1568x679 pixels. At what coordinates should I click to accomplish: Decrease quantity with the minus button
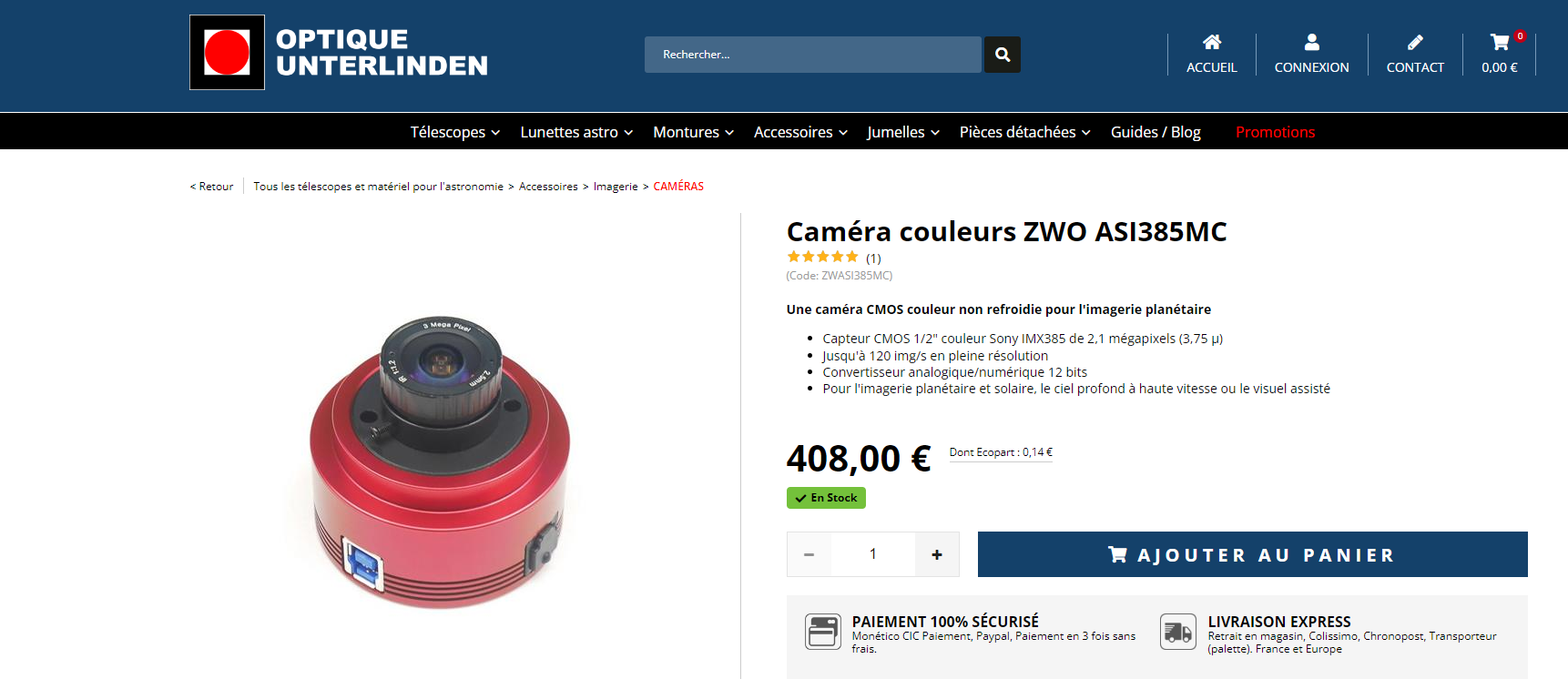tap(809, 554)
